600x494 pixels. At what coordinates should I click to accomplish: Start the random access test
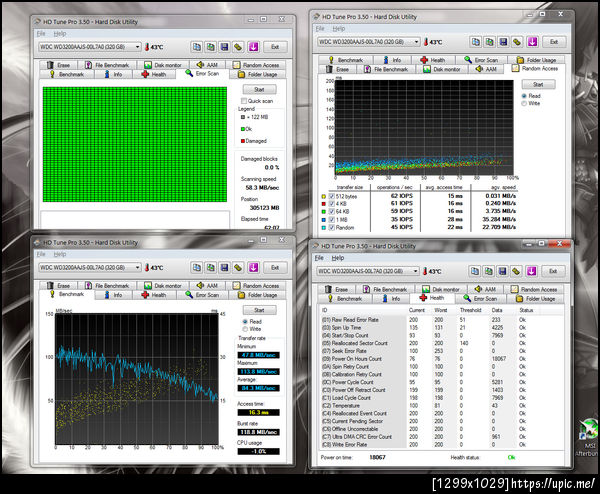(x=538, y=85)
